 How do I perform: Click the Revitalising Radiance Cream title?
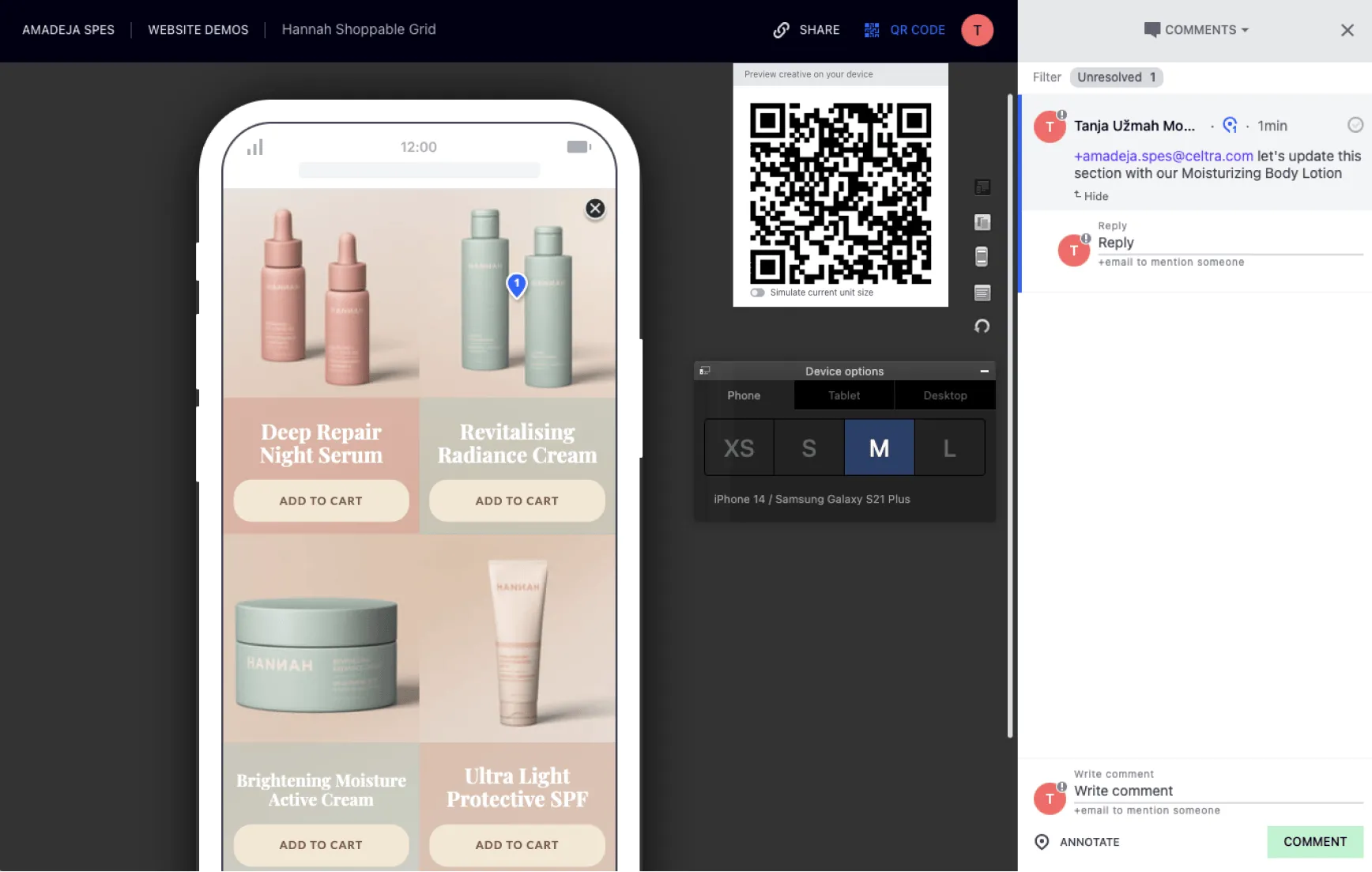point(518,444)
